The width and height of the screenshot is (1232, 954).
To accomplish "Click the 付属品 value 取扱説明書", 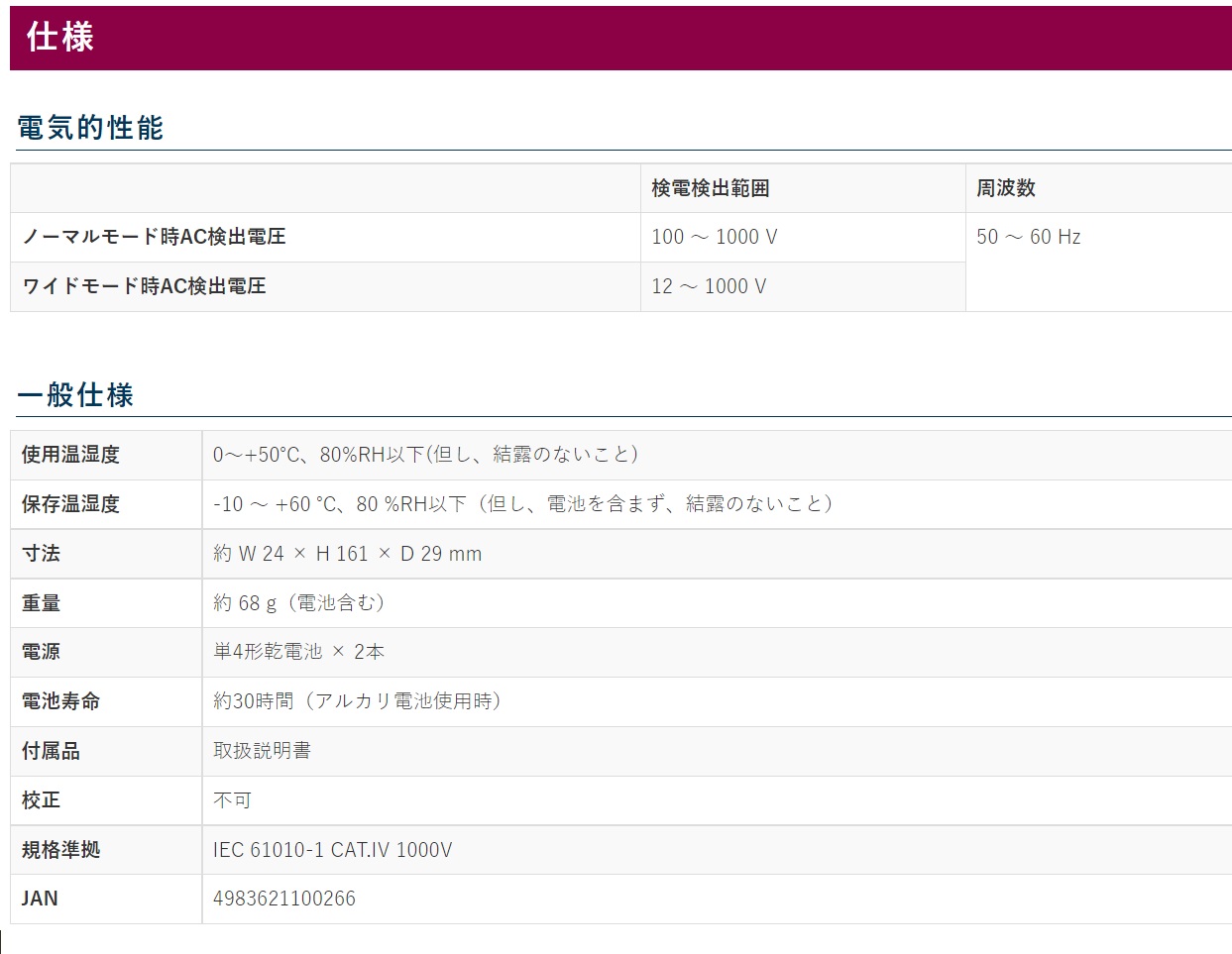I will tap(262, 751).
